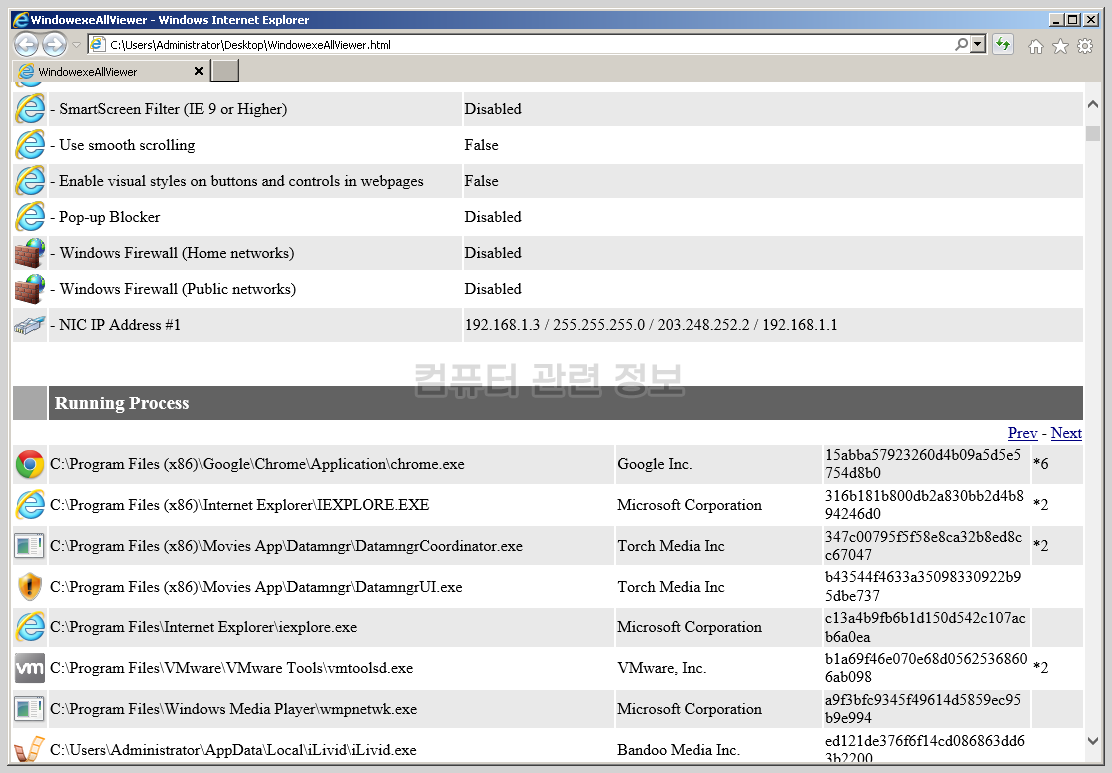
Task: Click the IE icon beside SmartScreen Filter
Action: [30, 109]
